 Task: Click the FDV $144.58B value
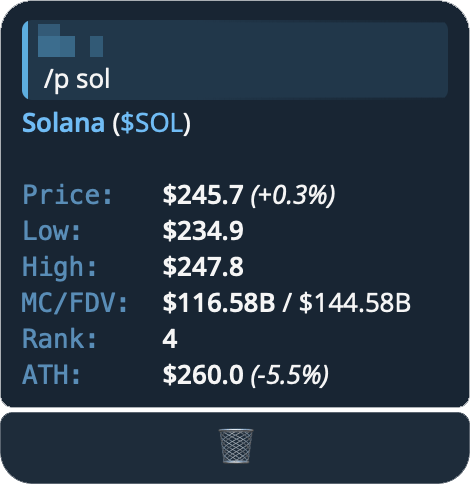coord(355,303)
